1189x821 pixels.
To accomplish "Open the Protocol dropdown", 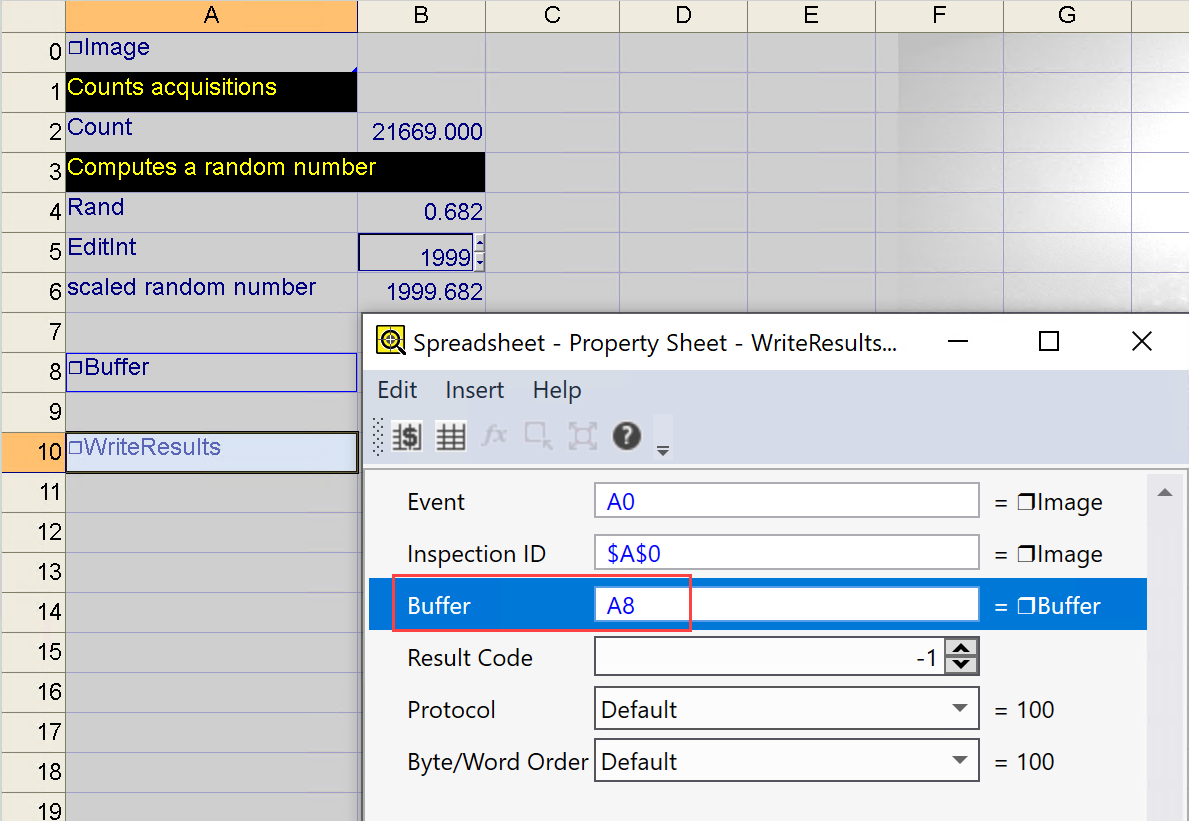I will [x=960, y=710].
